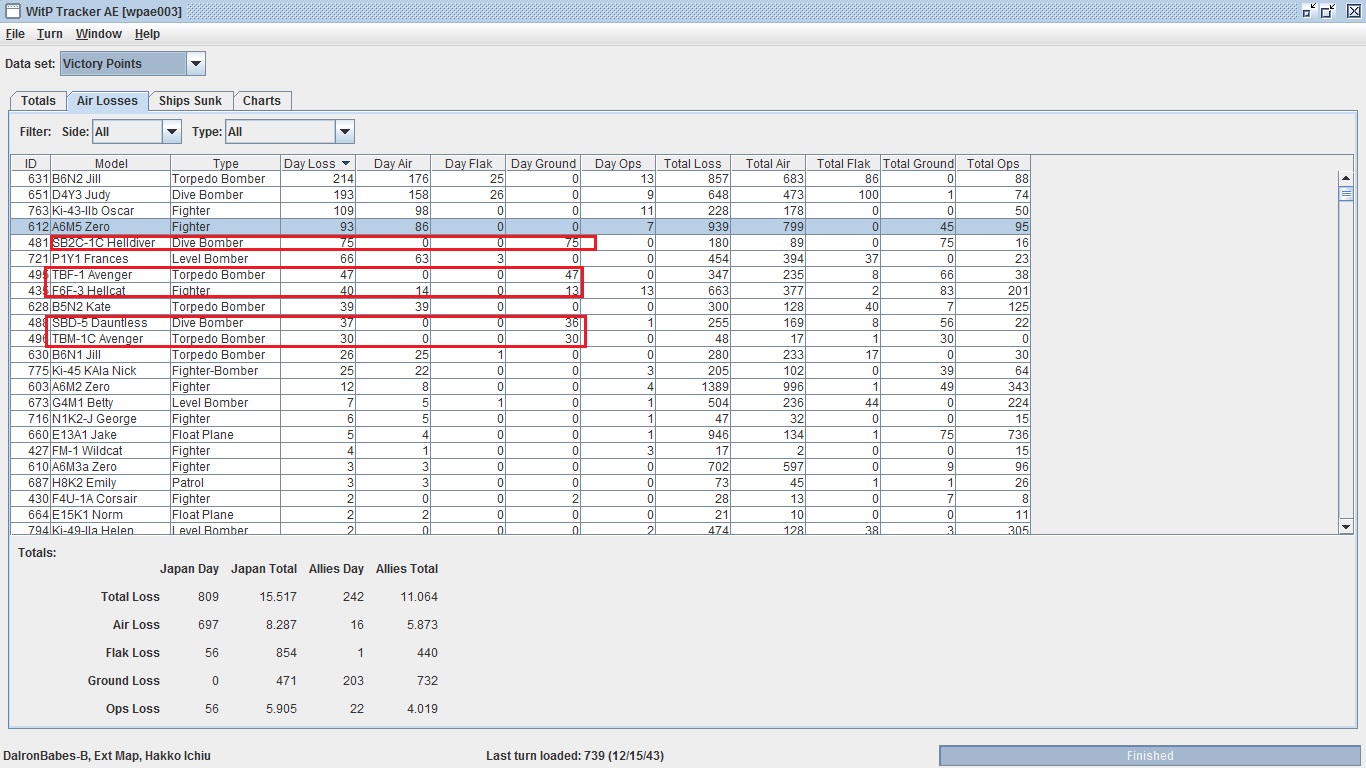1366x768 pixels.
Task: Select the SB2C-1C Helldiver row
Action: pos(104,243)
